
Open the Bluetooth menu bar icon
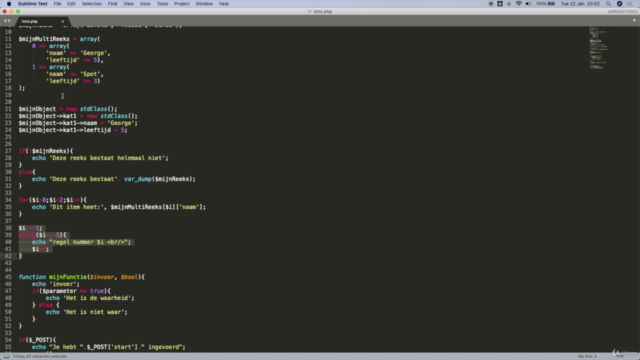click(509, 4)
